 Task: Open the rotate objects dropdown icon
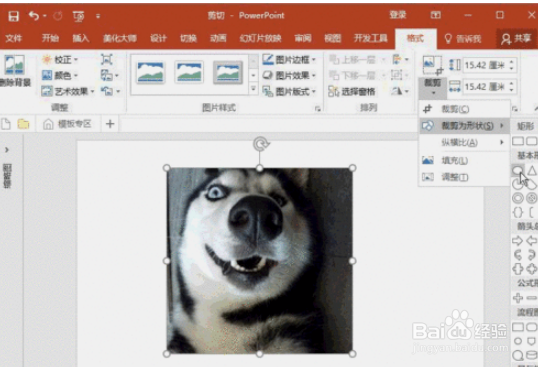[400, 91]
